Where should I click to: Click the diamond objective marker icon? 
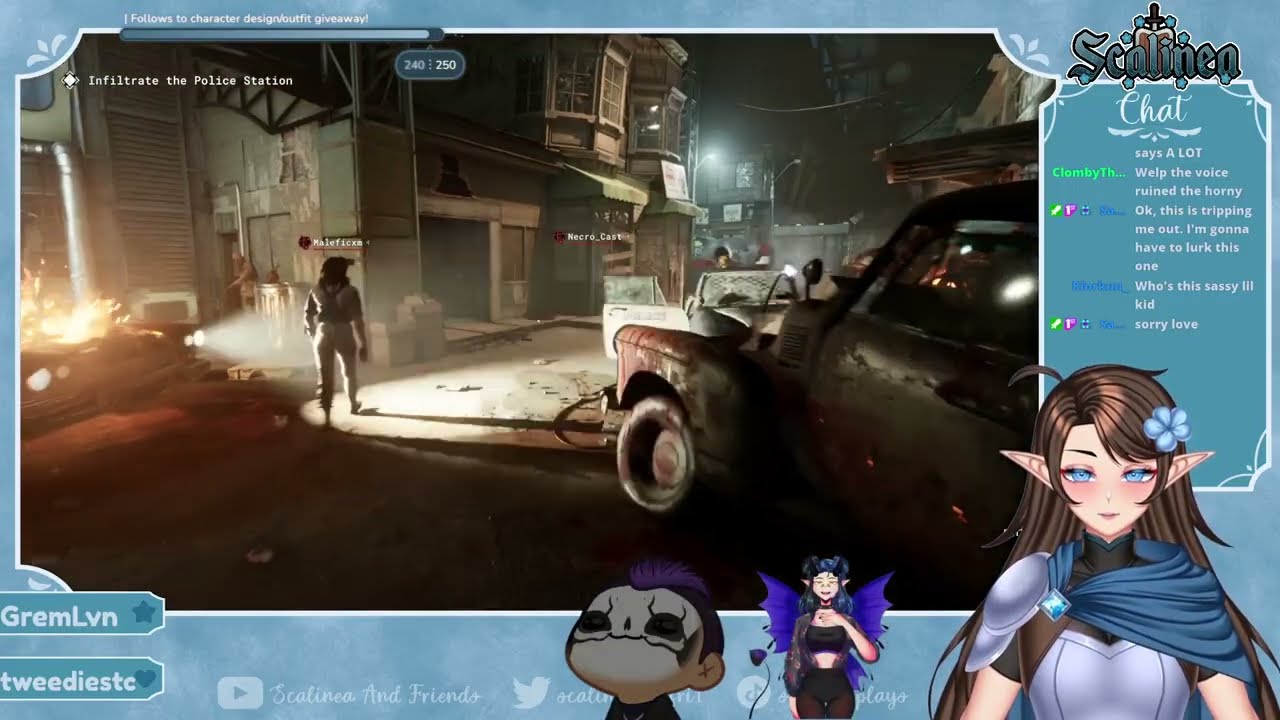70,80
